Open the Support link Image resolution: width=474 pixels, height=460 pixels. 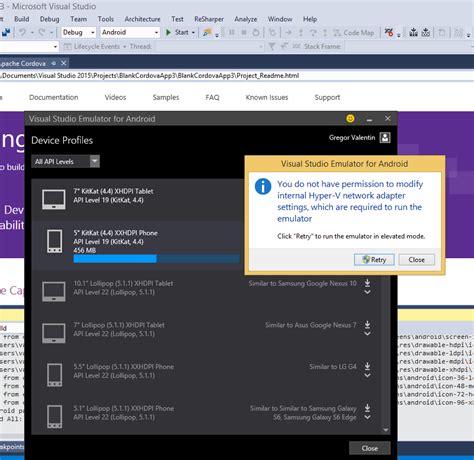327,97
